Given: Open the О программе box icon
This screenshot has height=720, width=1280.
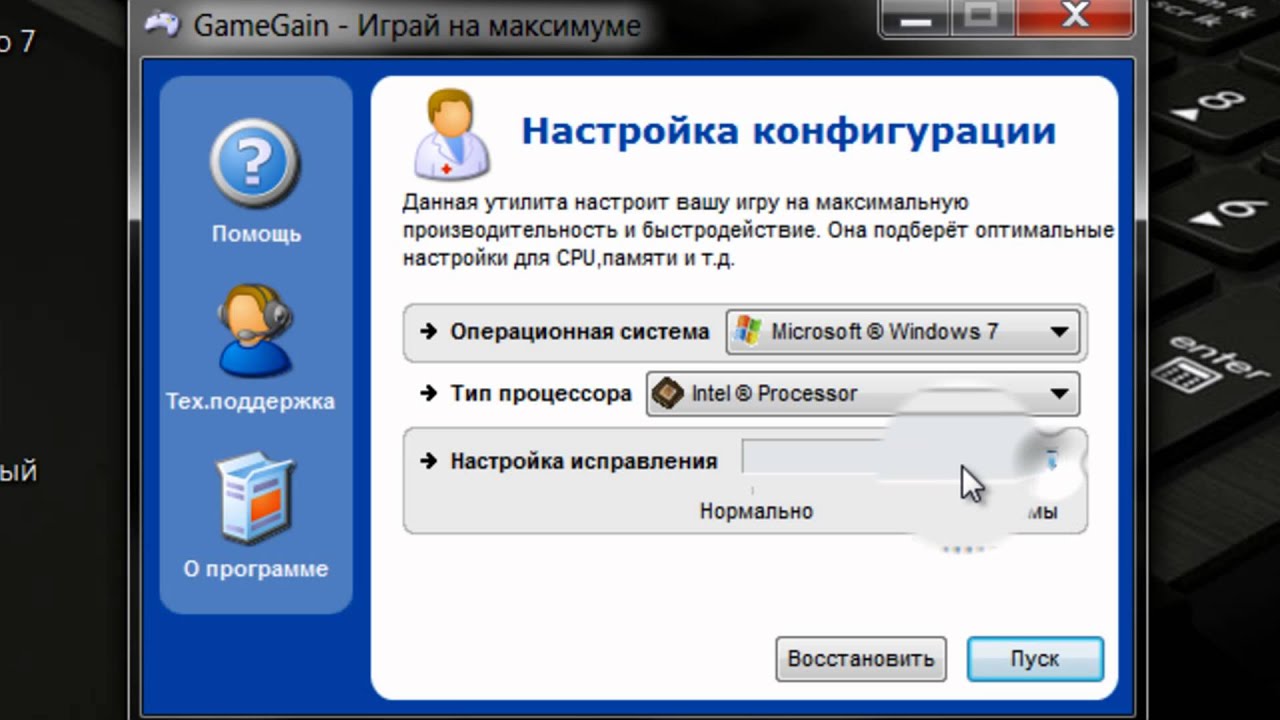Looking at the screenshot, I should [x=256, y=498].
